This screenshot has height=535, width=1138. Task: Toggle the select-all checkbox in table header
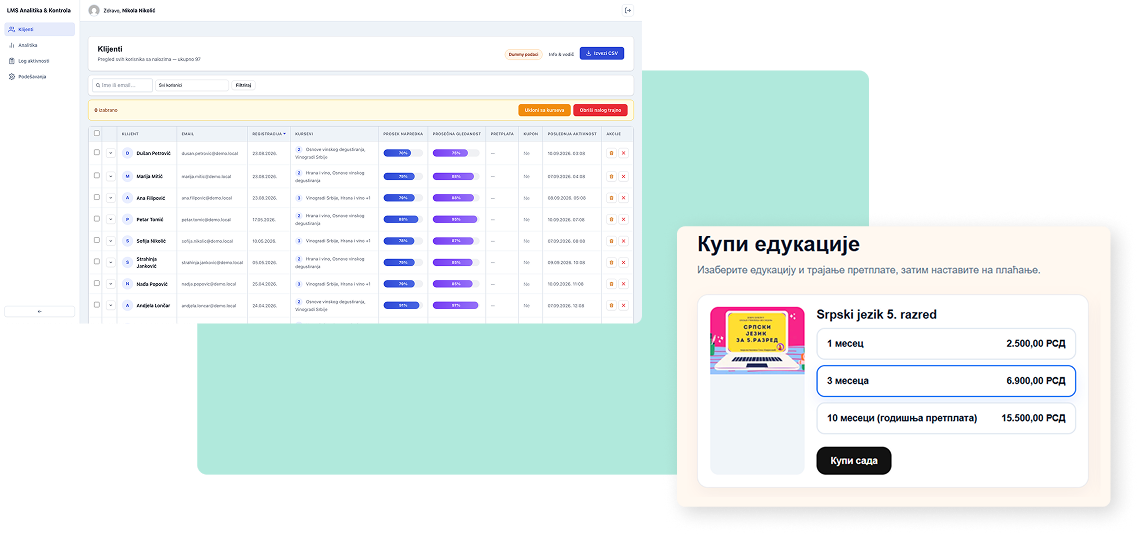point(97,134)
